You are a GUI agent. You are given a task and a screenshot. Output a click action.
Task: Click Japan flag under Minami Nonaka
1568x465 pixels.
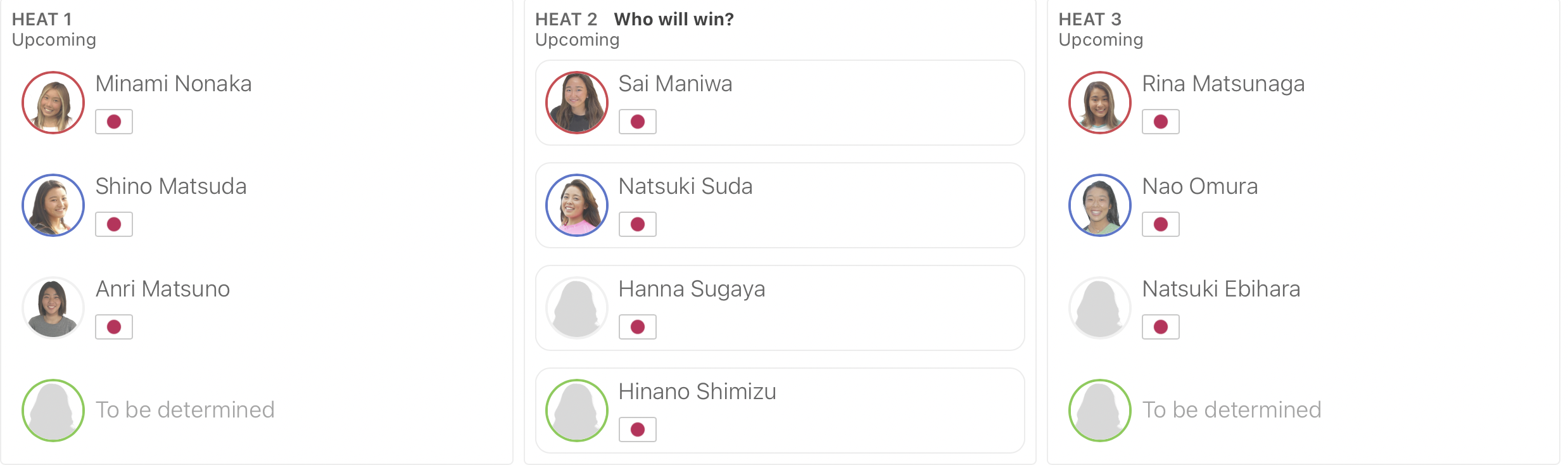114,122
